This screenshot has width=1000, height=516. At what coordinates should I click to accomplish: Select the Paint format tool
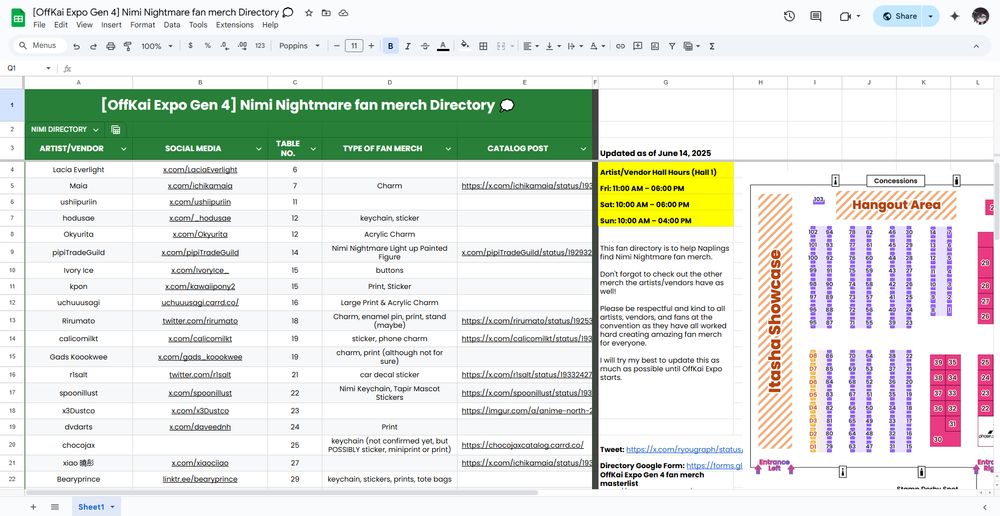point(127,46)
